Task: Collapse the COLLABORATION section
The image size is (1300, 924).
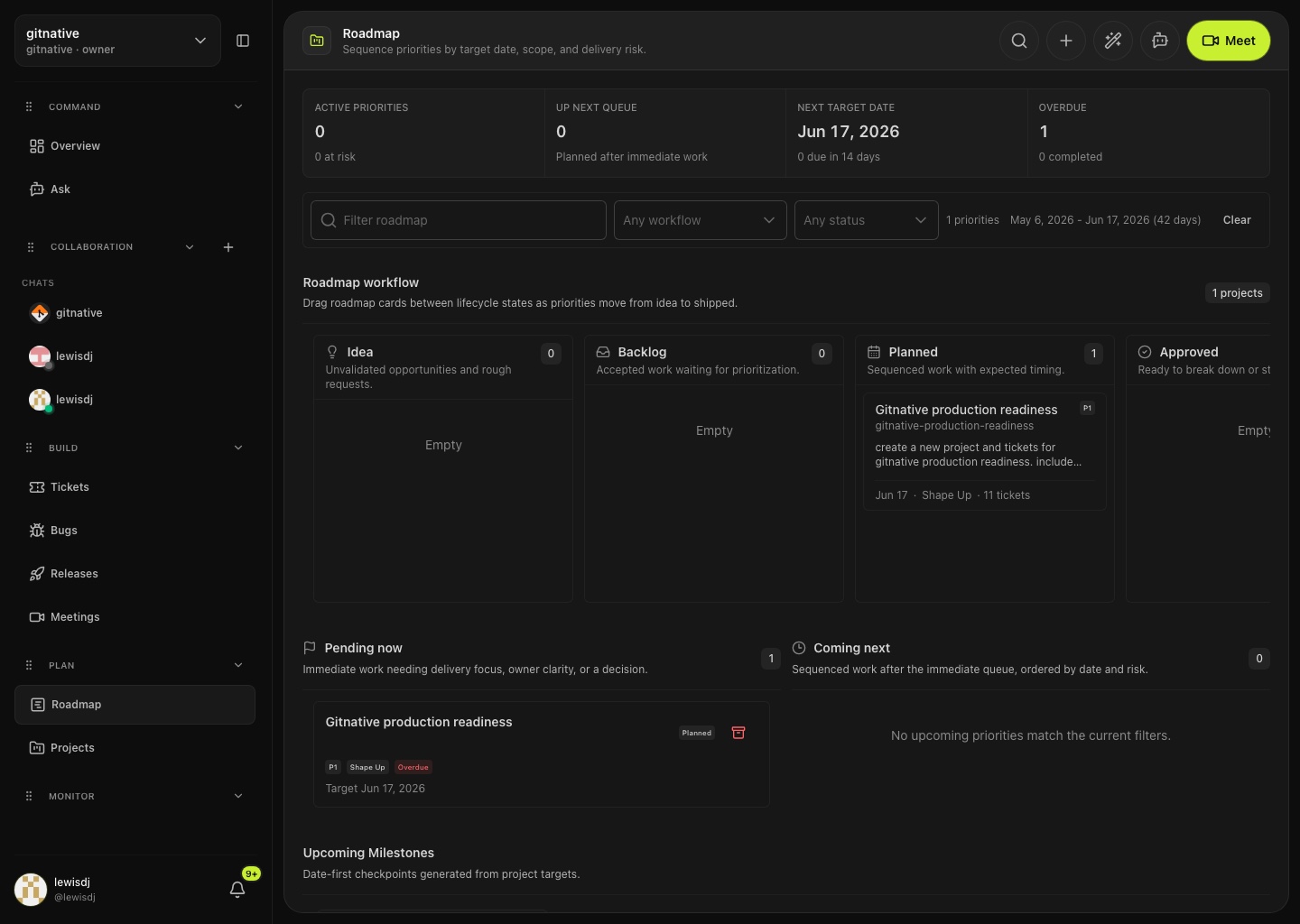Action: (190, 247)
